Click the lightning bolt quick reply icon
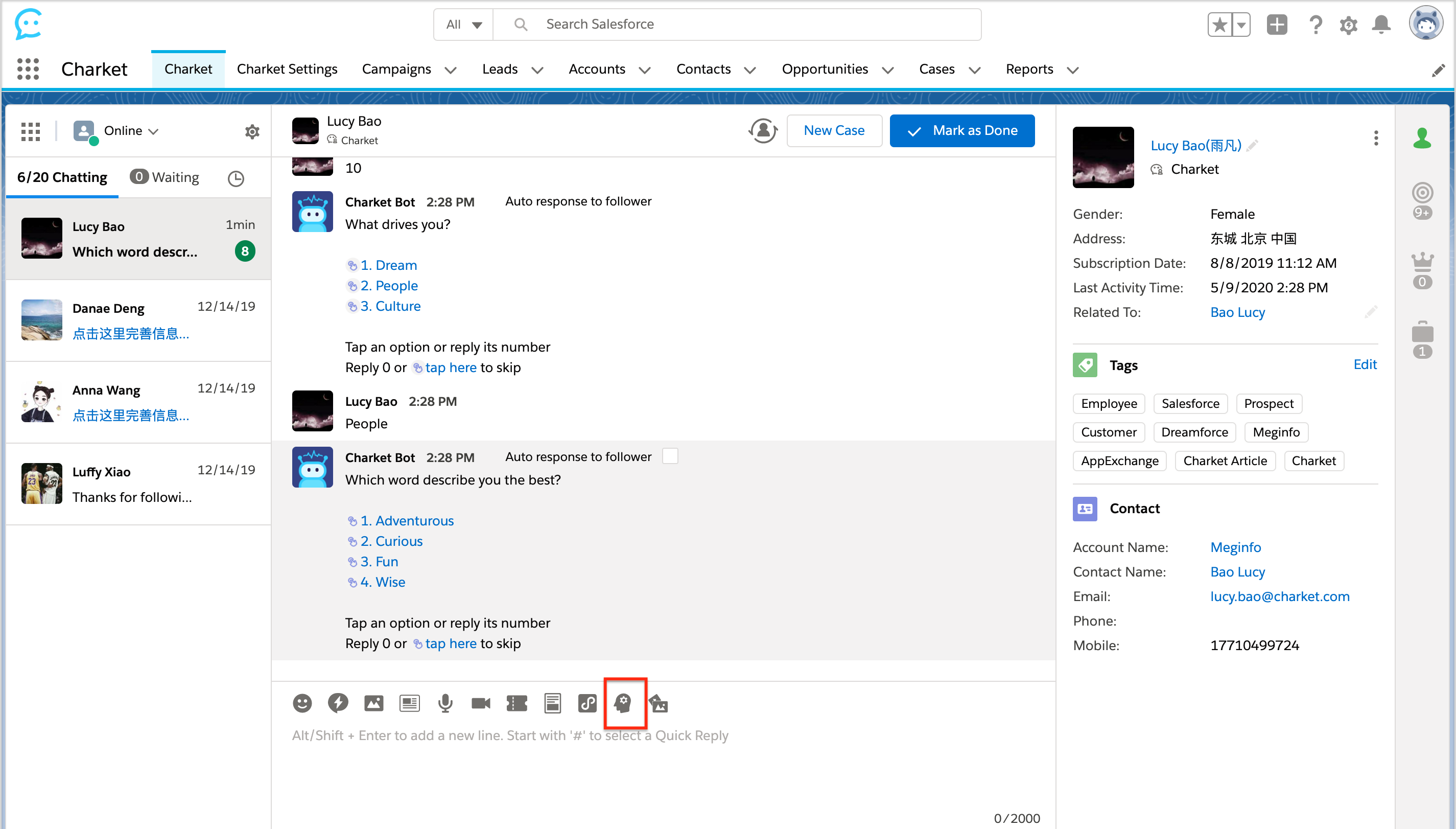The width and height of the screenshot is (1456, 829). [338, 703]
